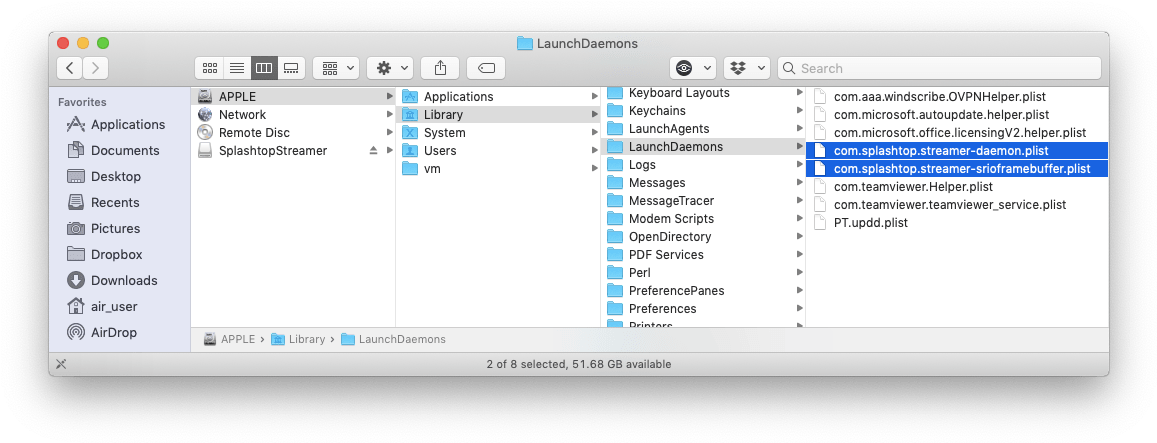The width and height of the screenshot is (1157, 443).
Task: Switch to icon view
Action: tap(210, 68)
